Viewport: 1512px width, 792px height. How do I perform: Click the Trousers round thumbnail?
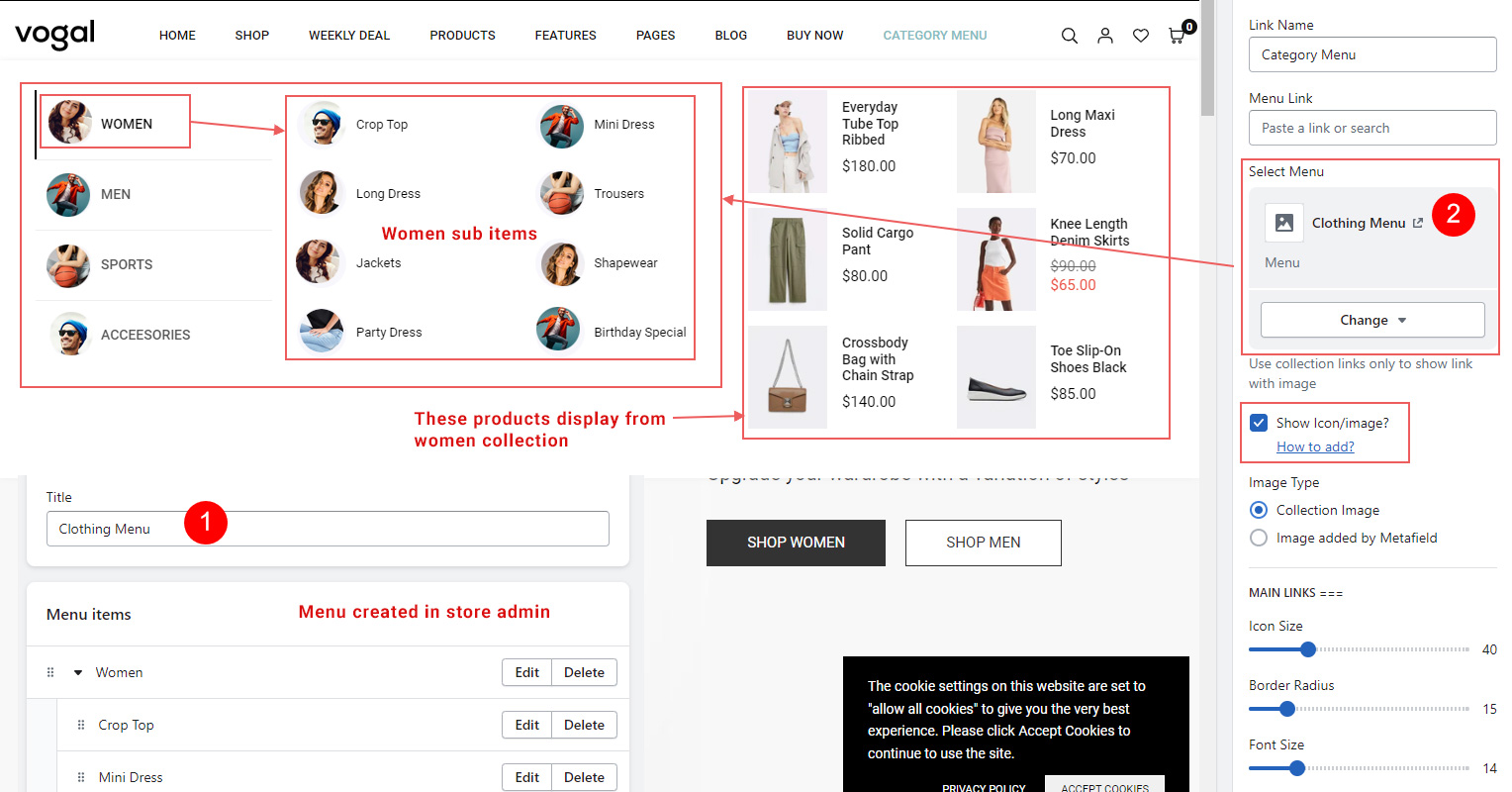click(561, 193)
